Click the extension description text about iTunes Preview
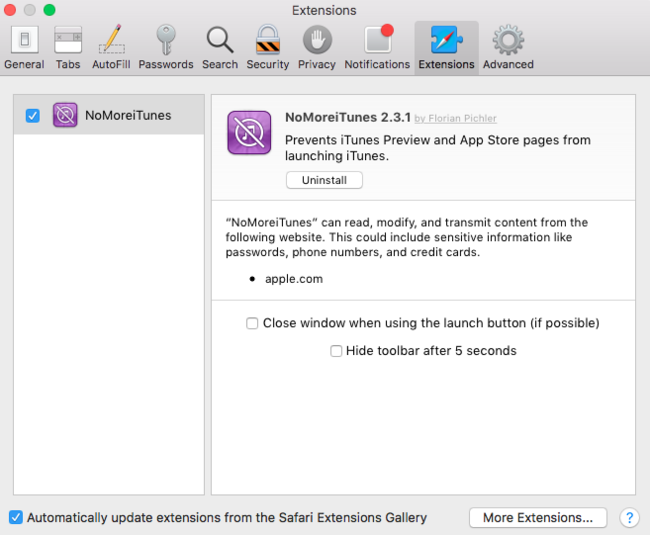The image size is (650, 535). click(x=438, y=148)
